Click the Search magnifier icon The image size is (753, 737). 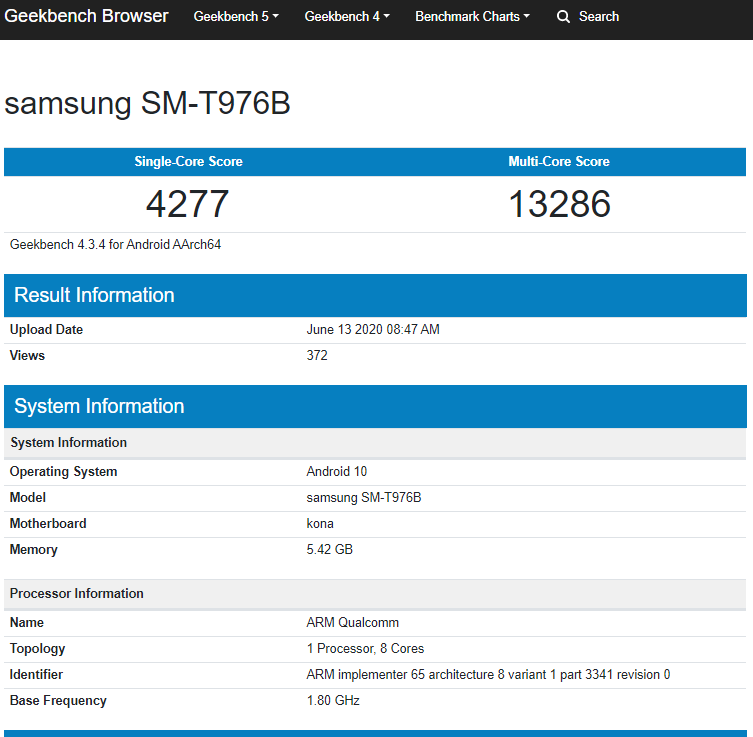(x=563, y=17)
